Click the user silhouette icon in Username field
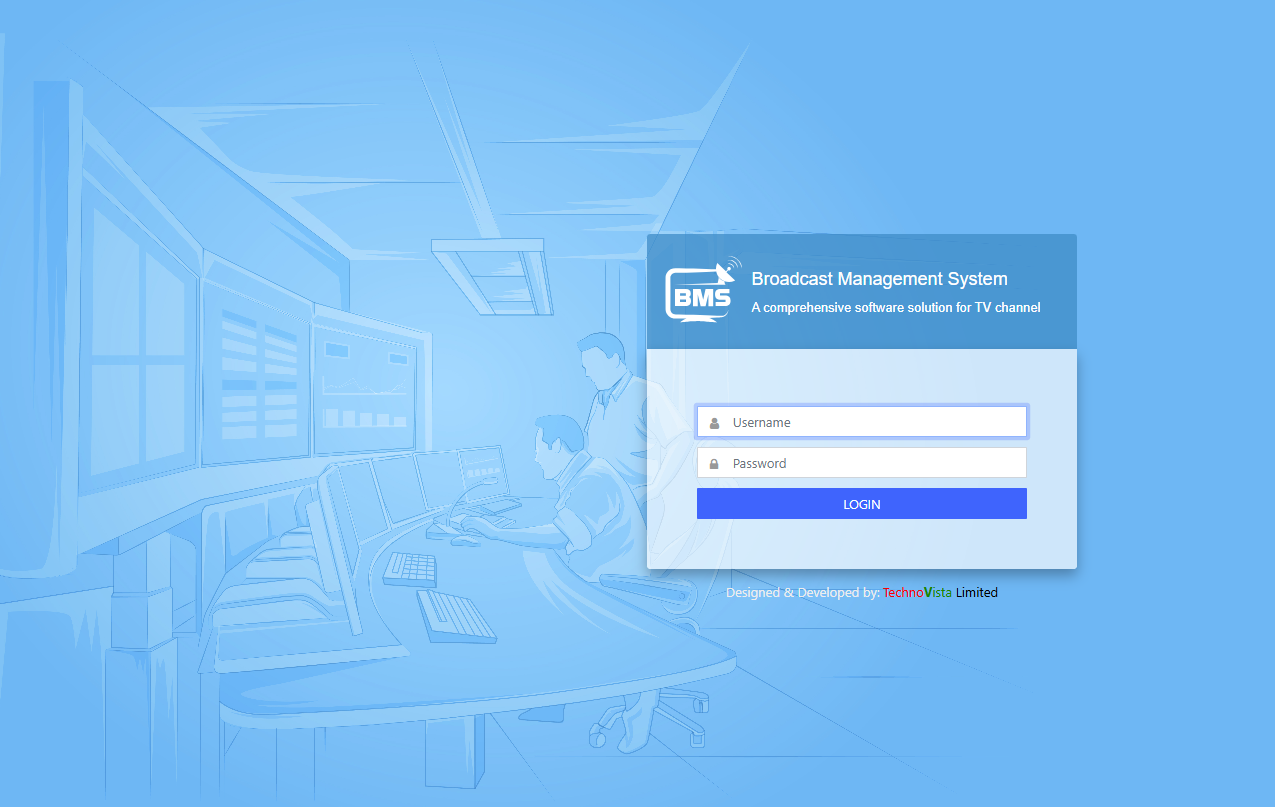 click(714, 423)
